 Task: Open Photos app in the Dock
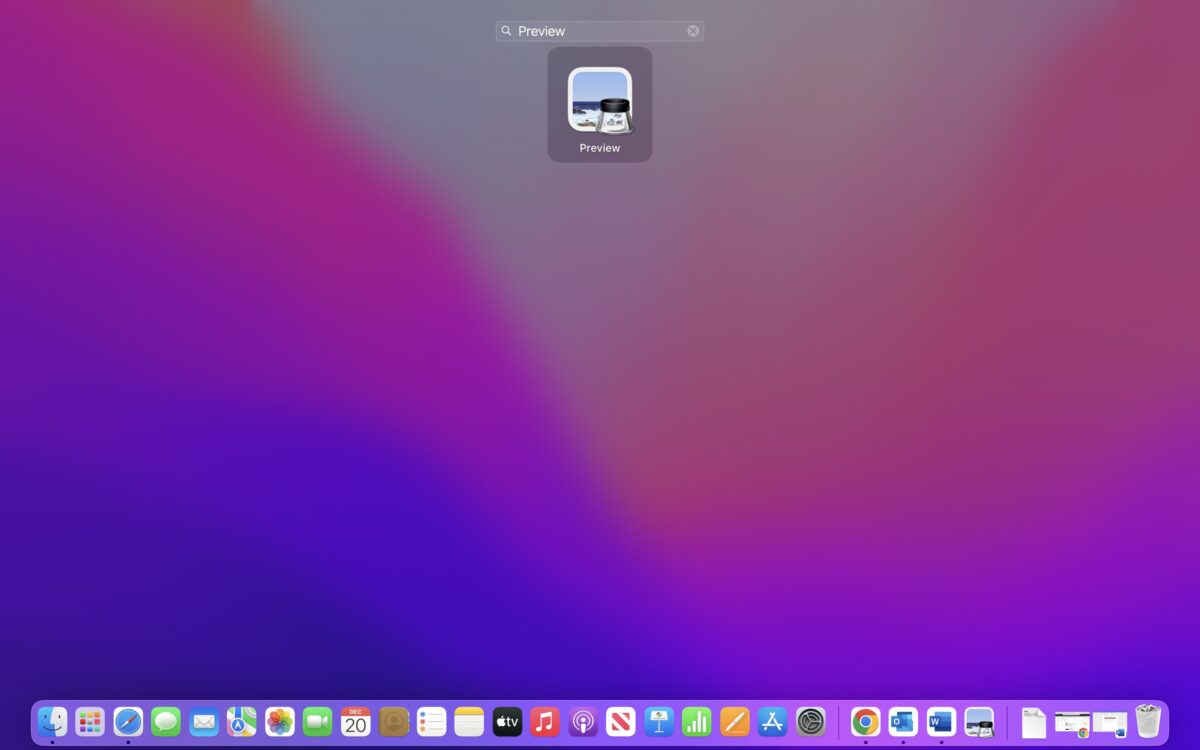[280, 721]
